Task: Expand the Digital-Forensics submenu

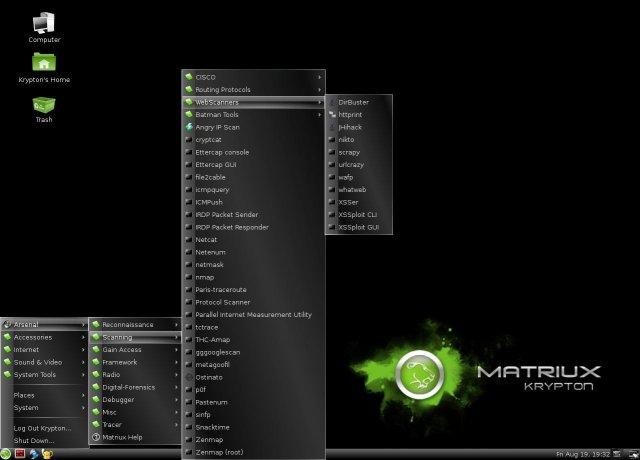Action: tap(135, 387)
